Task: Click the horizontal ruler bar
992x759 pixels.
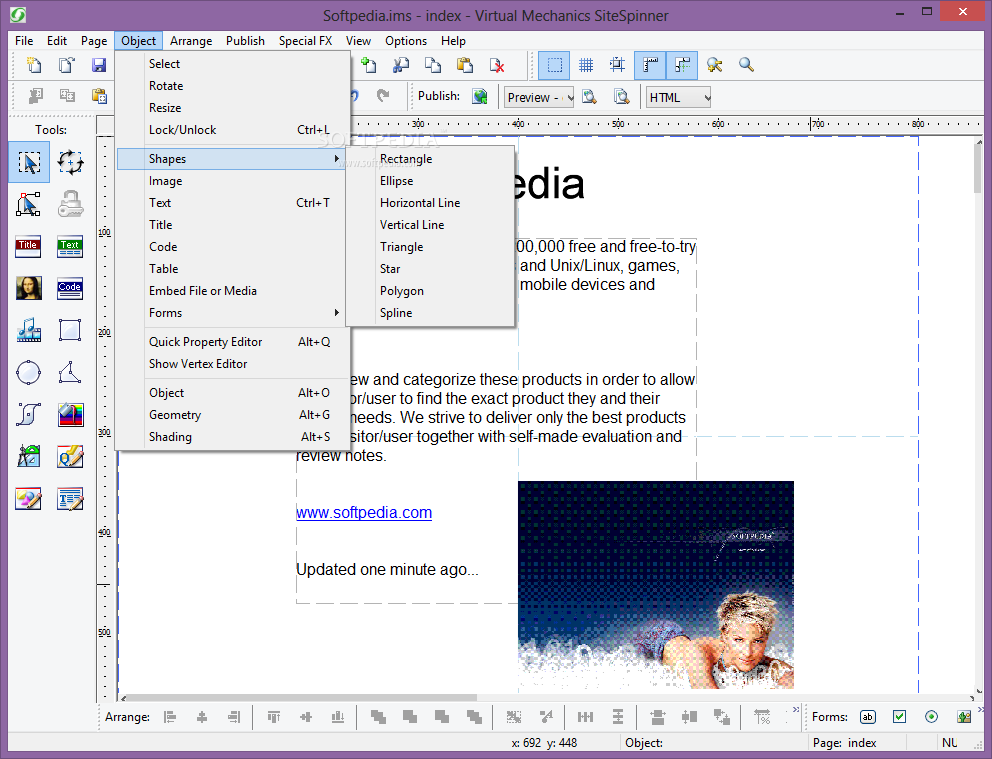Action: pos(549,124)
